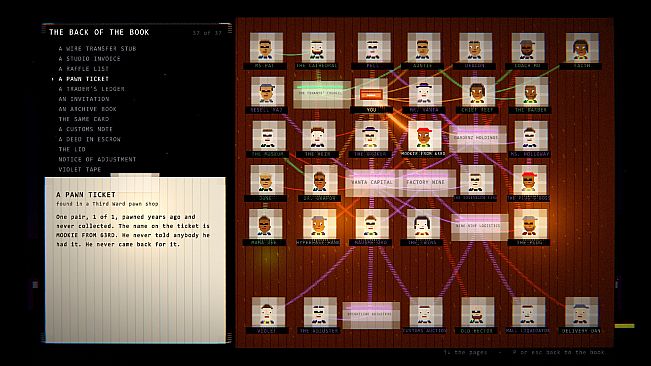Select 'An Invitation' in the list
This screenshot has height=366, width=651.
pyautogui.click(x=84, y=99)
